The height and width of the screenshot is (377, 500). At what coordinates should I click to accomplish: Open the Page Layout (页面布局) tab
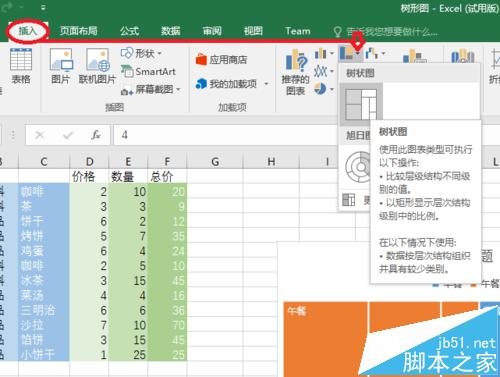tap(79, 31)
